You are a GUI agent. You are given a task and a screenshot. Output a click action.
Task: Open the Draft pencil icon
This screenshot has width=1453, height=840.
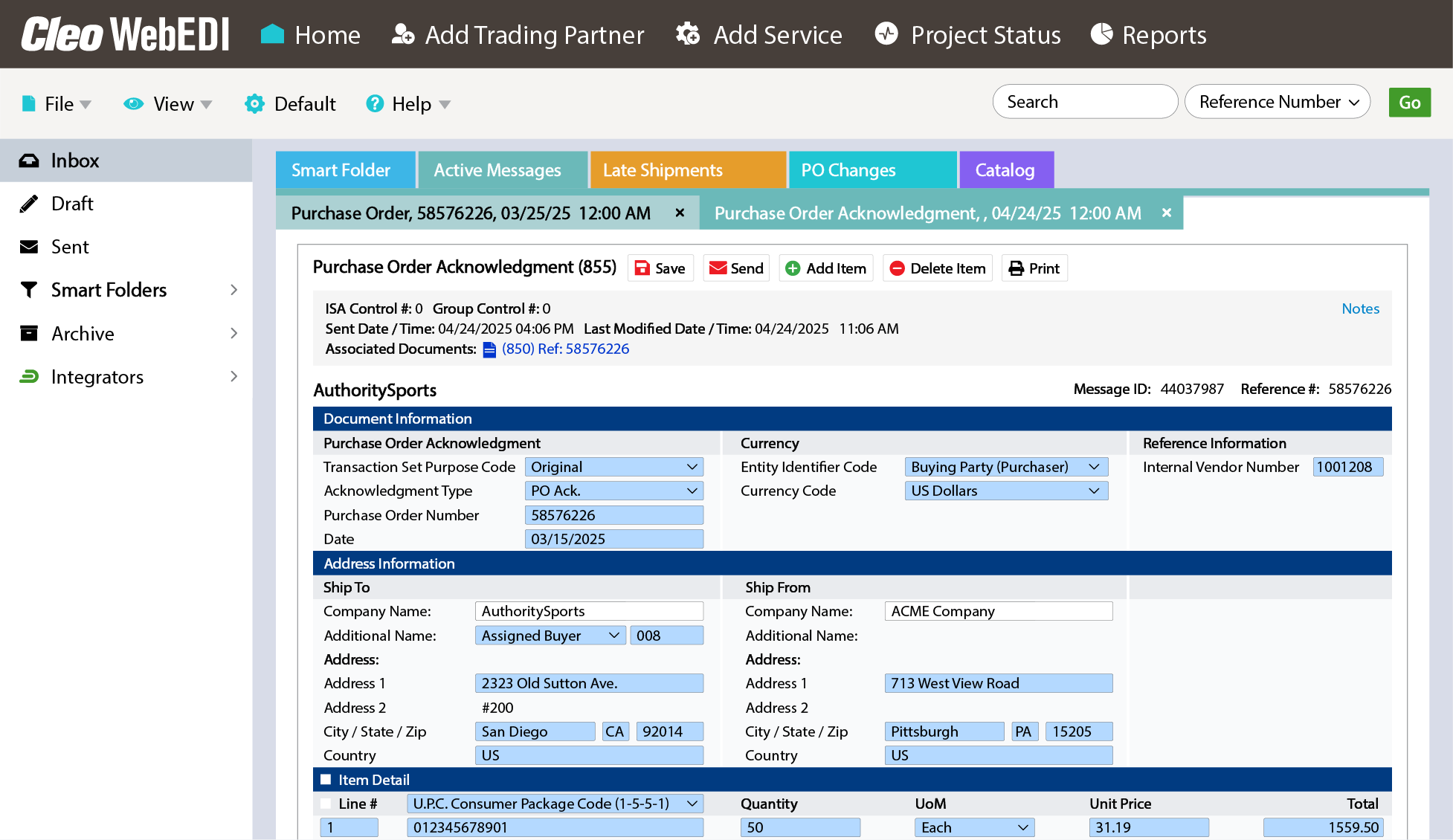29,203
